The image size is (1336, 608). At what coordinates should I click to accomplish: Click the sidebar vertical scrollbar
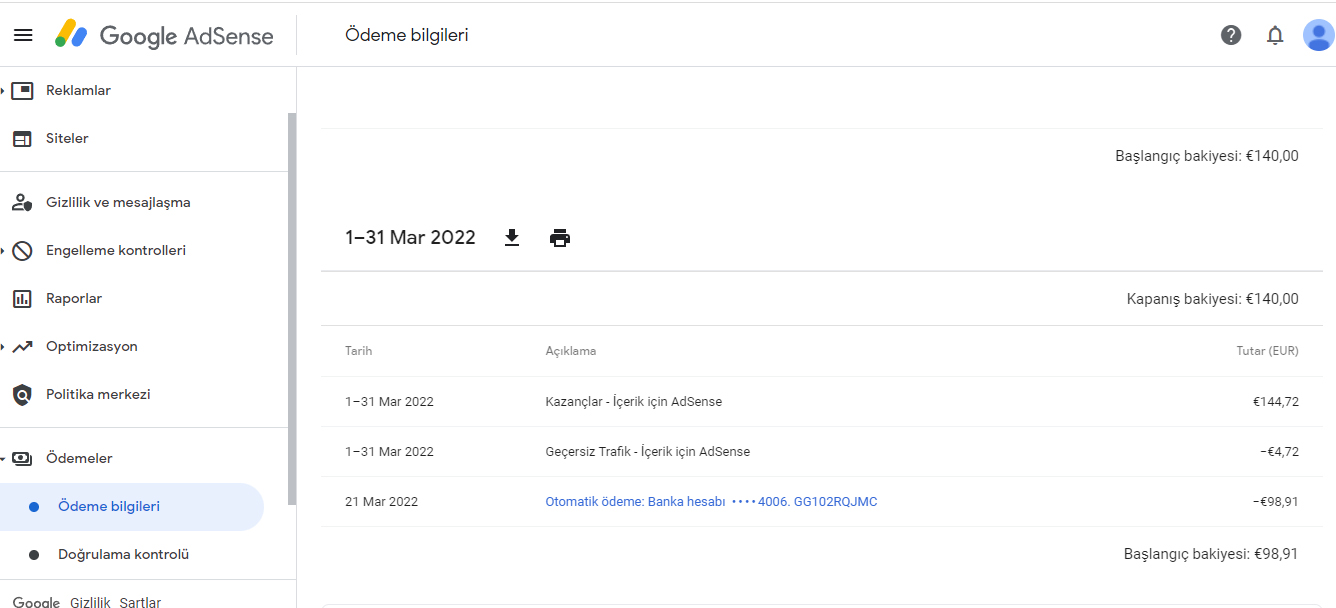point(292,308)
